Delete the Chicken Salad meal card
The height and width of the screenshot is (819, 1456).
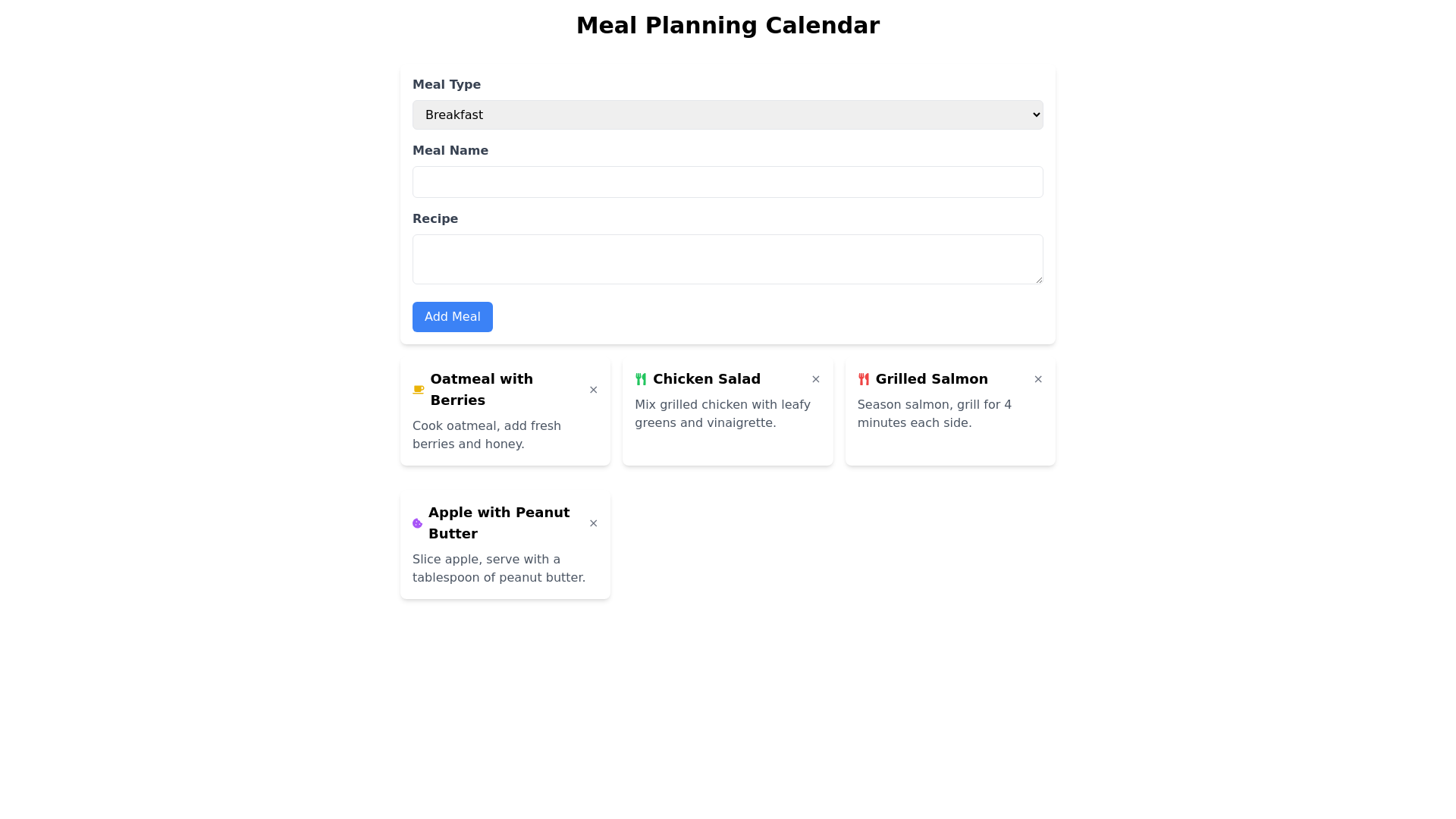[816, 379]
